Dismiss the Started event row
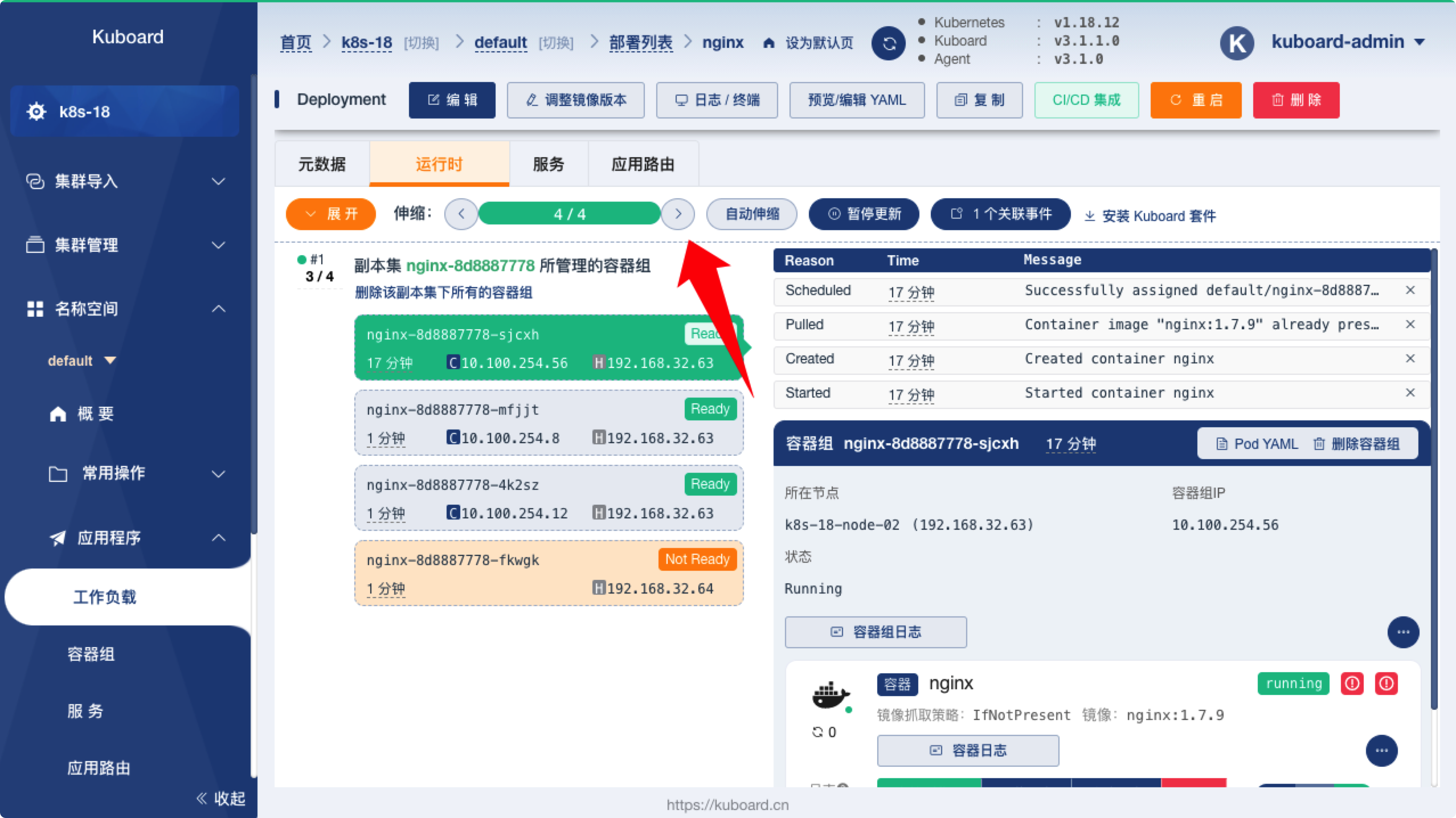 pos(1410,393)
